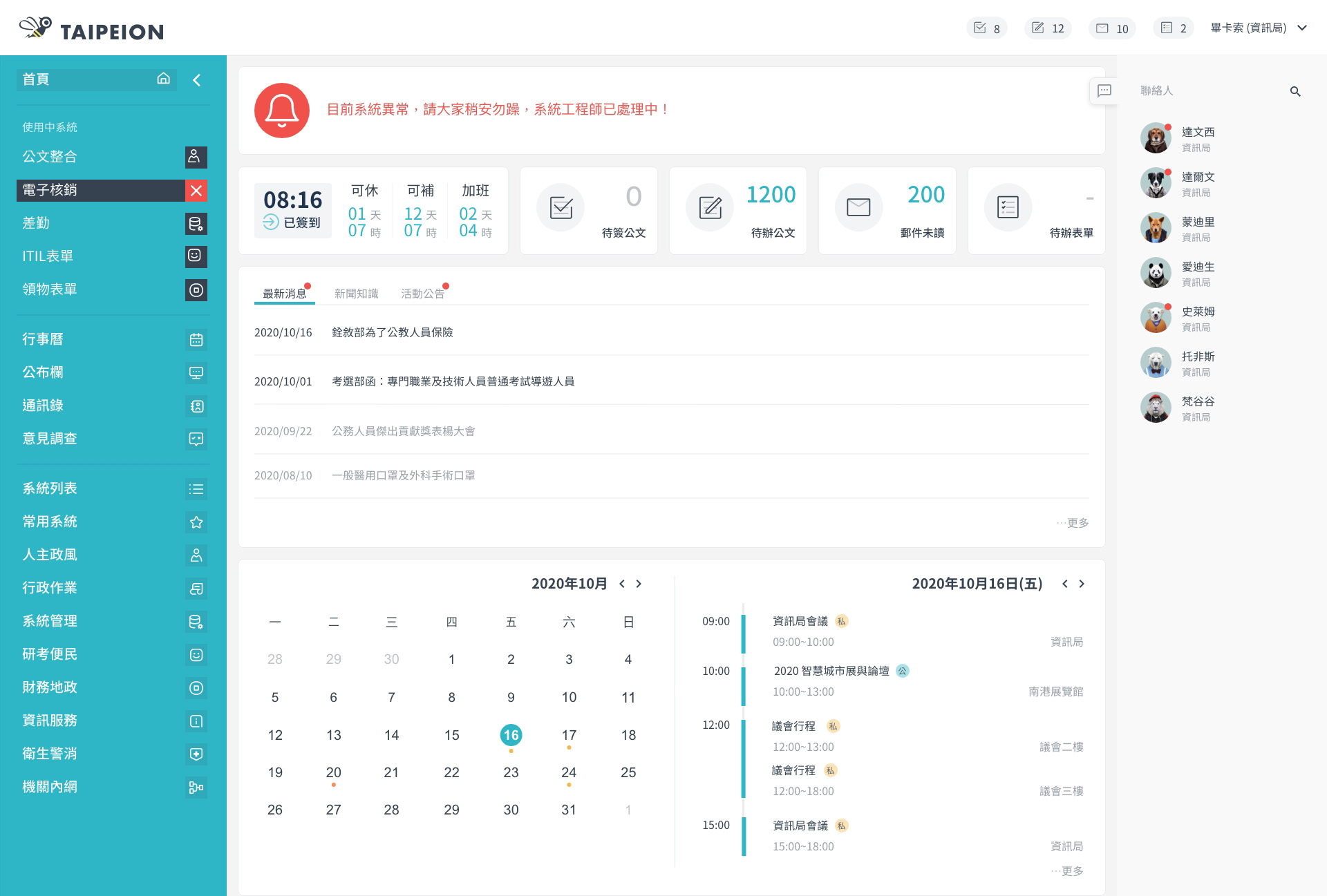Image resolution: width=1327 pixels, height=896 pixels.
Task: Click the home icon beside 首頁
Action: (x=164, y=79)
